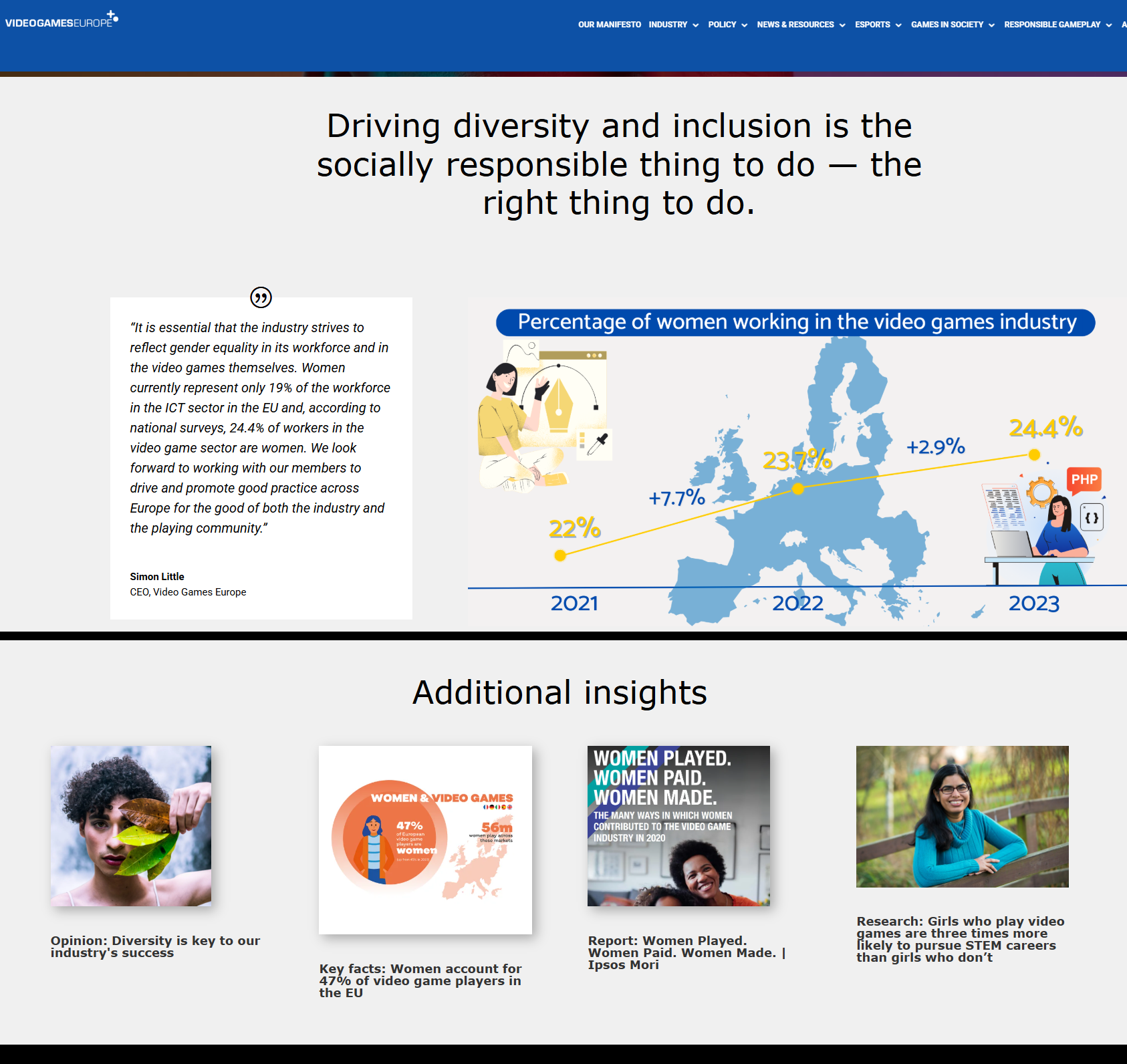
Task: Expand the Games in Society dropdown chevron
Action: point(991,25)
